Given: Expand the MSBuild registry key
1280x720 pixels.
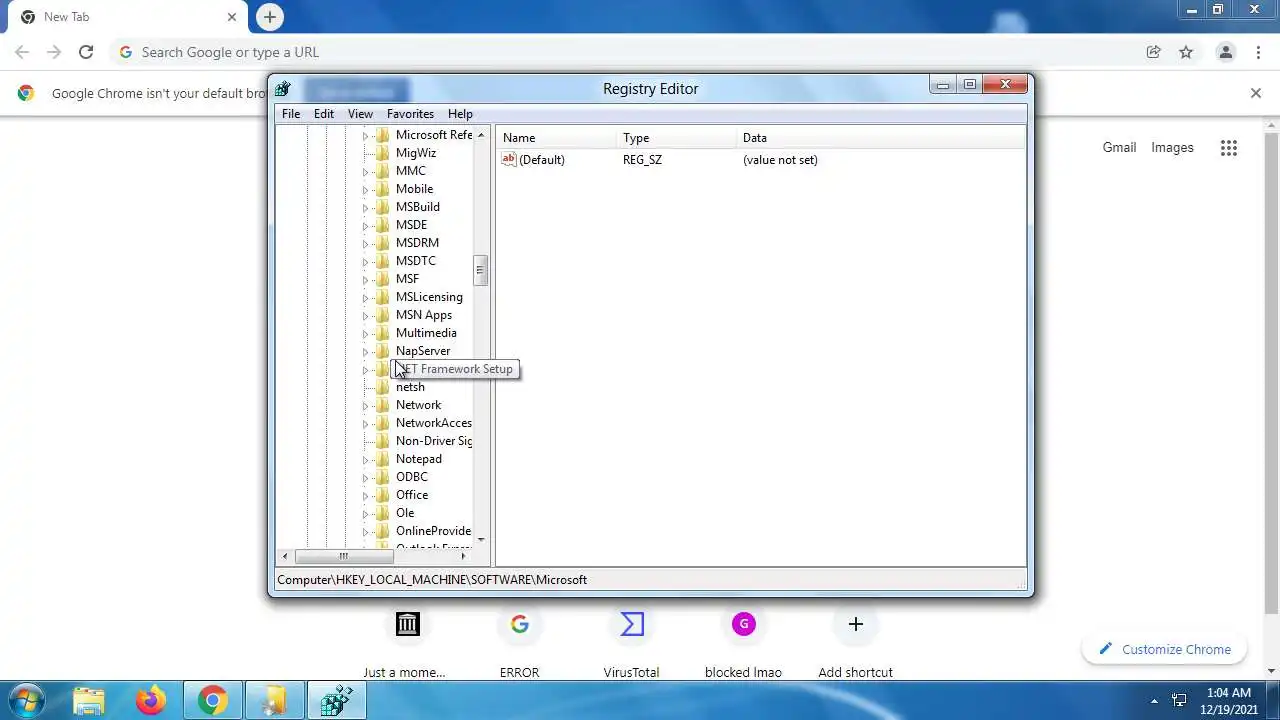Looking at the screenshot, I should click(365, 208).
